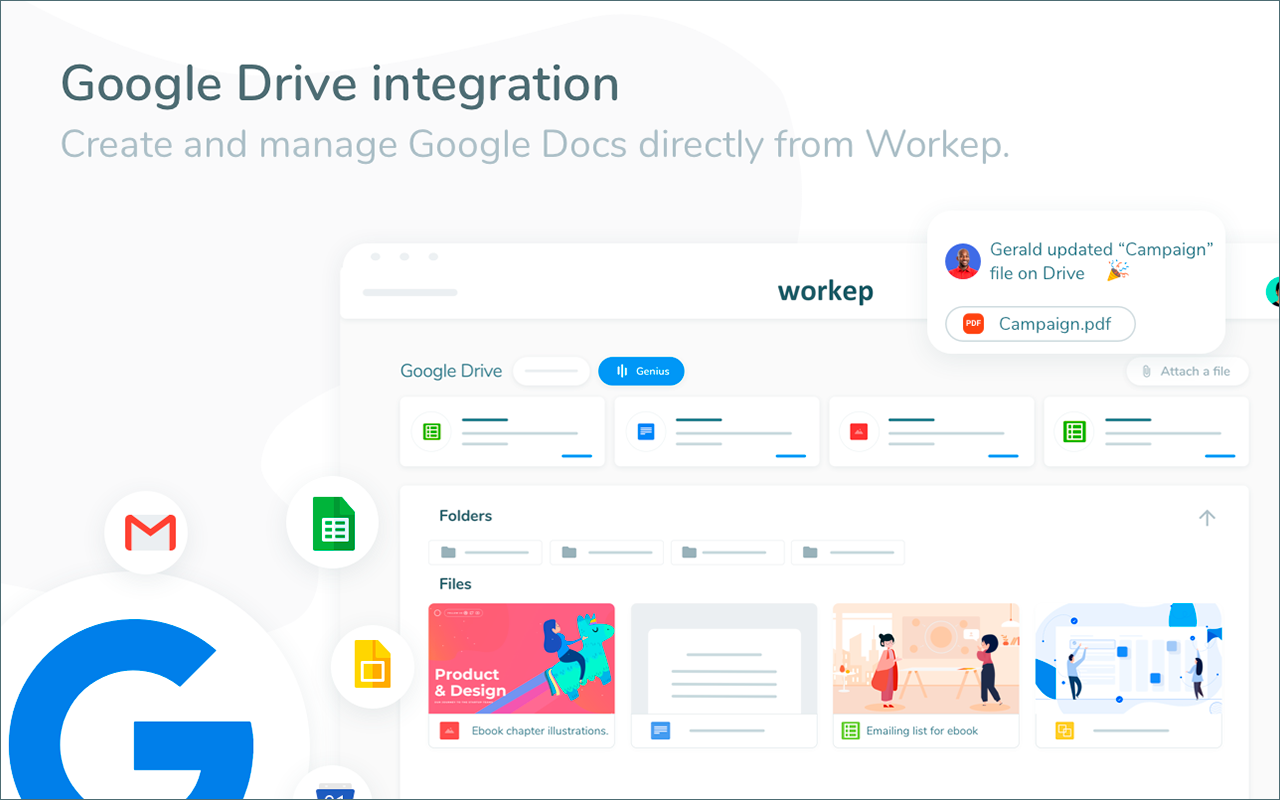1280x800 pixels.
Task: Open the fourth folder chip
Action: pyautogui.click(x=848, y=552)
